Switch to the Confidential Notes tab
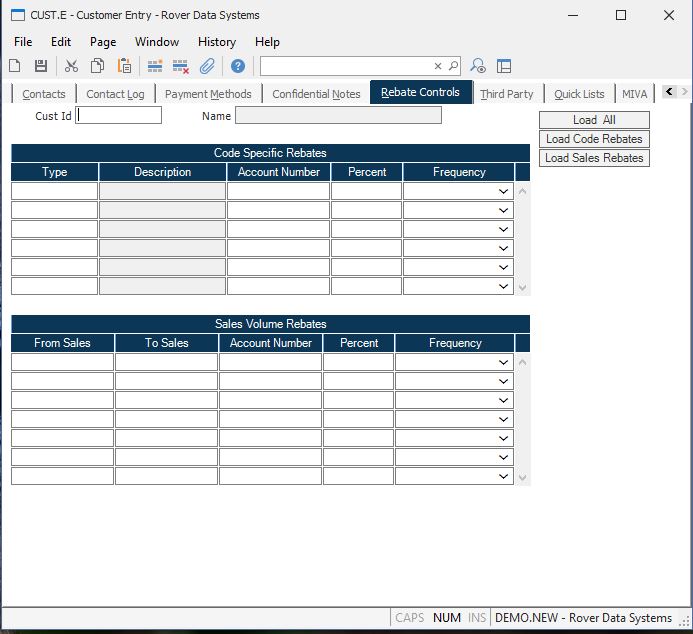Image resolution: width=693 pixels, height=634 pixels. coord(316,94)
